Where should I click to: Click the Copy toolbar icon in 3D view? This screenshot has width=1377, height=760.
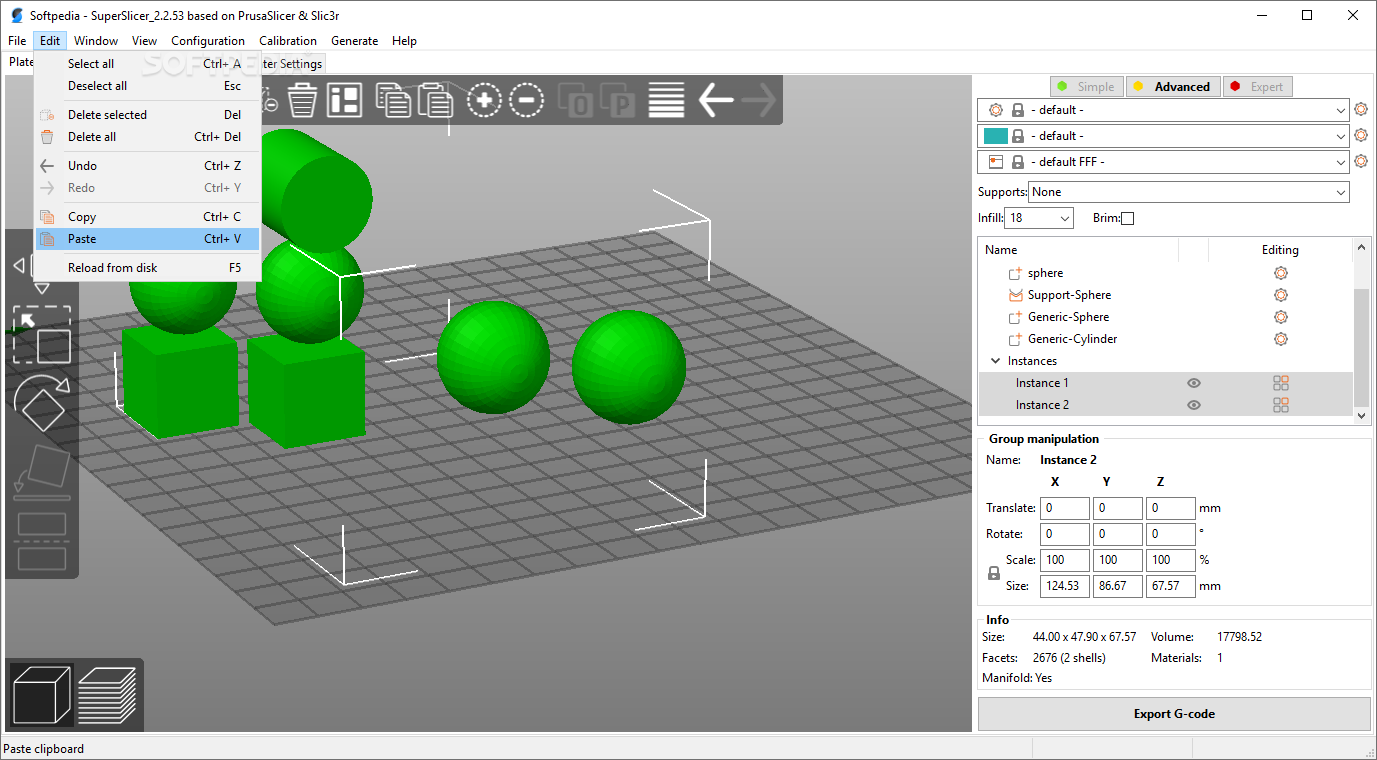[393, 100]
